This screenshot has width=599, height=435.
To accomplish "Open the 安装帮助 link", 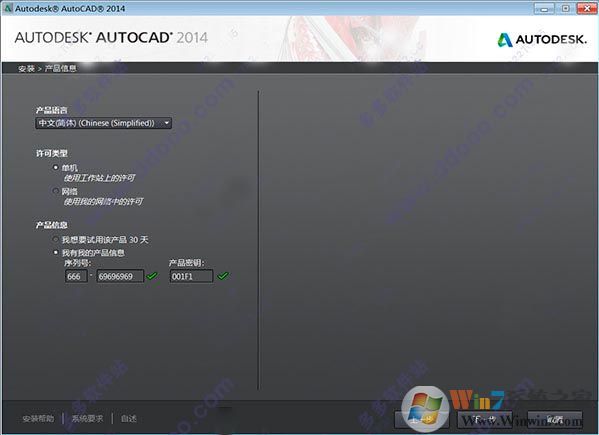I will point(38,419).
